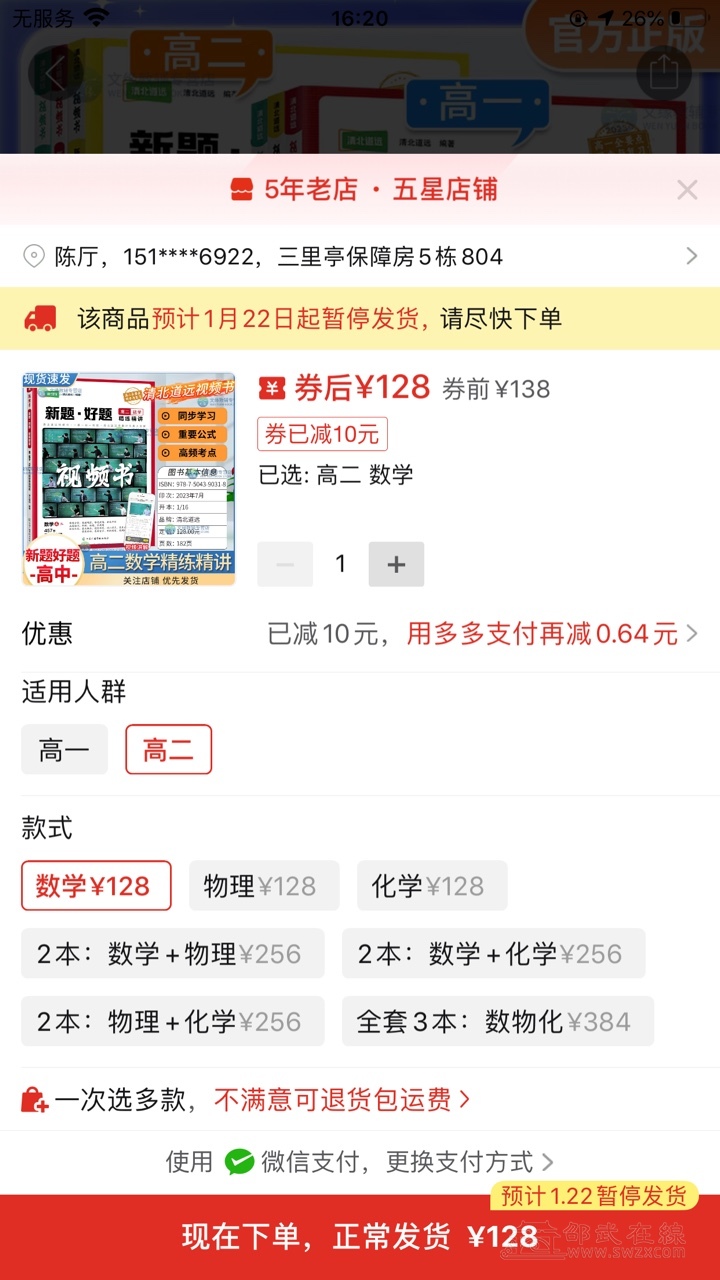Screen dimensions: 720x1280
Task: Decrease quantity with the minus button
Action: point(285,564)
